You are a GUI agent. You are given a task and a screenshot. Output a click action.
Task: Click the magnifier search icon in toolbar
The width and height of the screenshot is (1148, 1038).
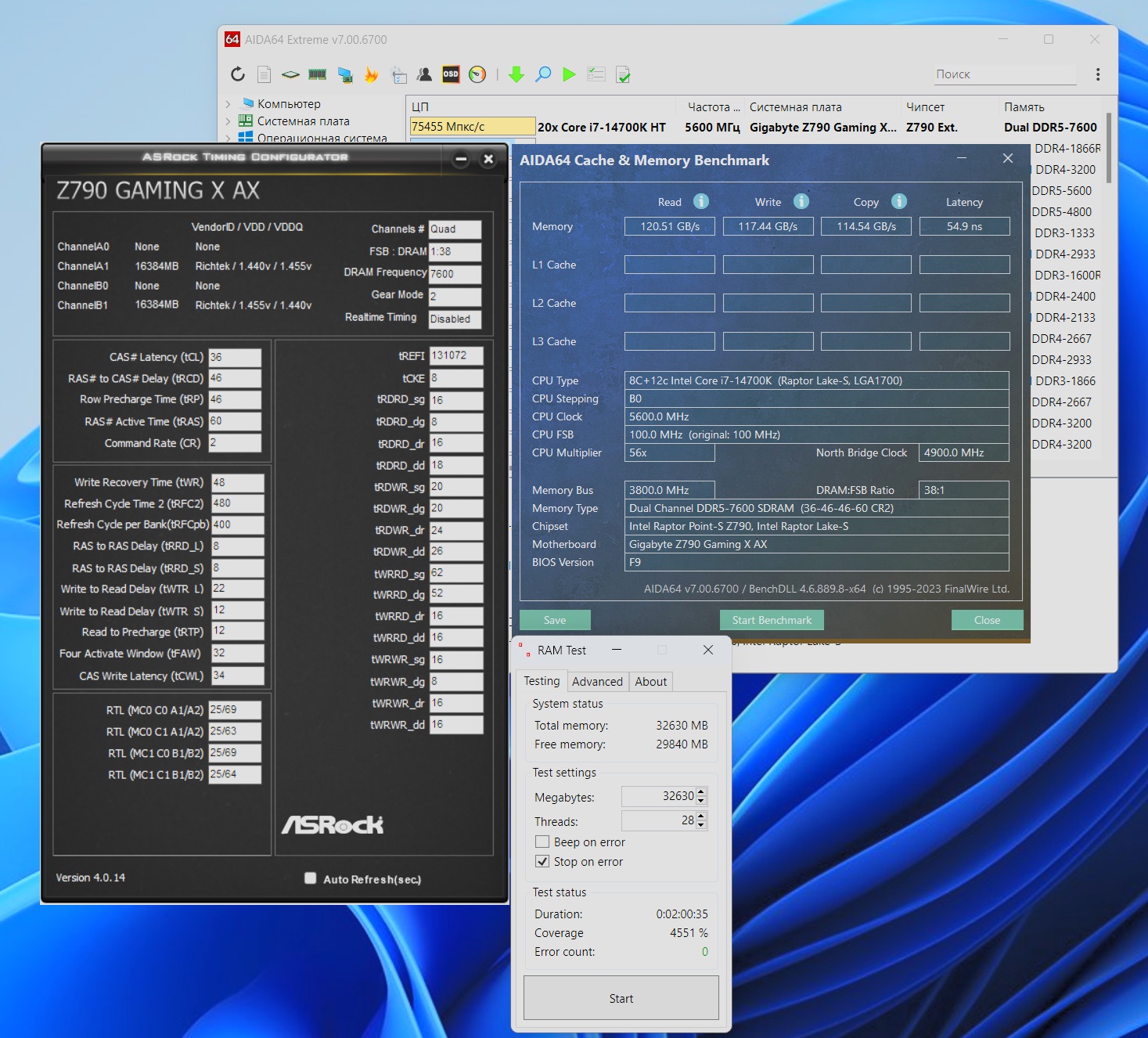[543, 74]
